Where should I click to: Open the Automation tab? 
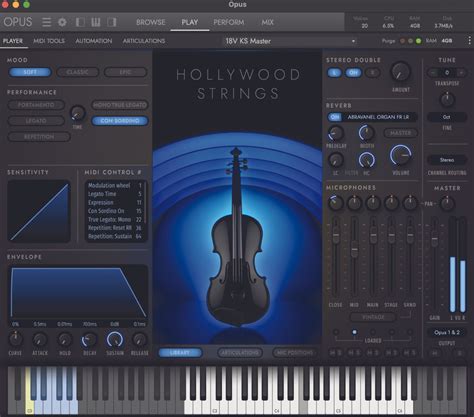click(94, 41)
